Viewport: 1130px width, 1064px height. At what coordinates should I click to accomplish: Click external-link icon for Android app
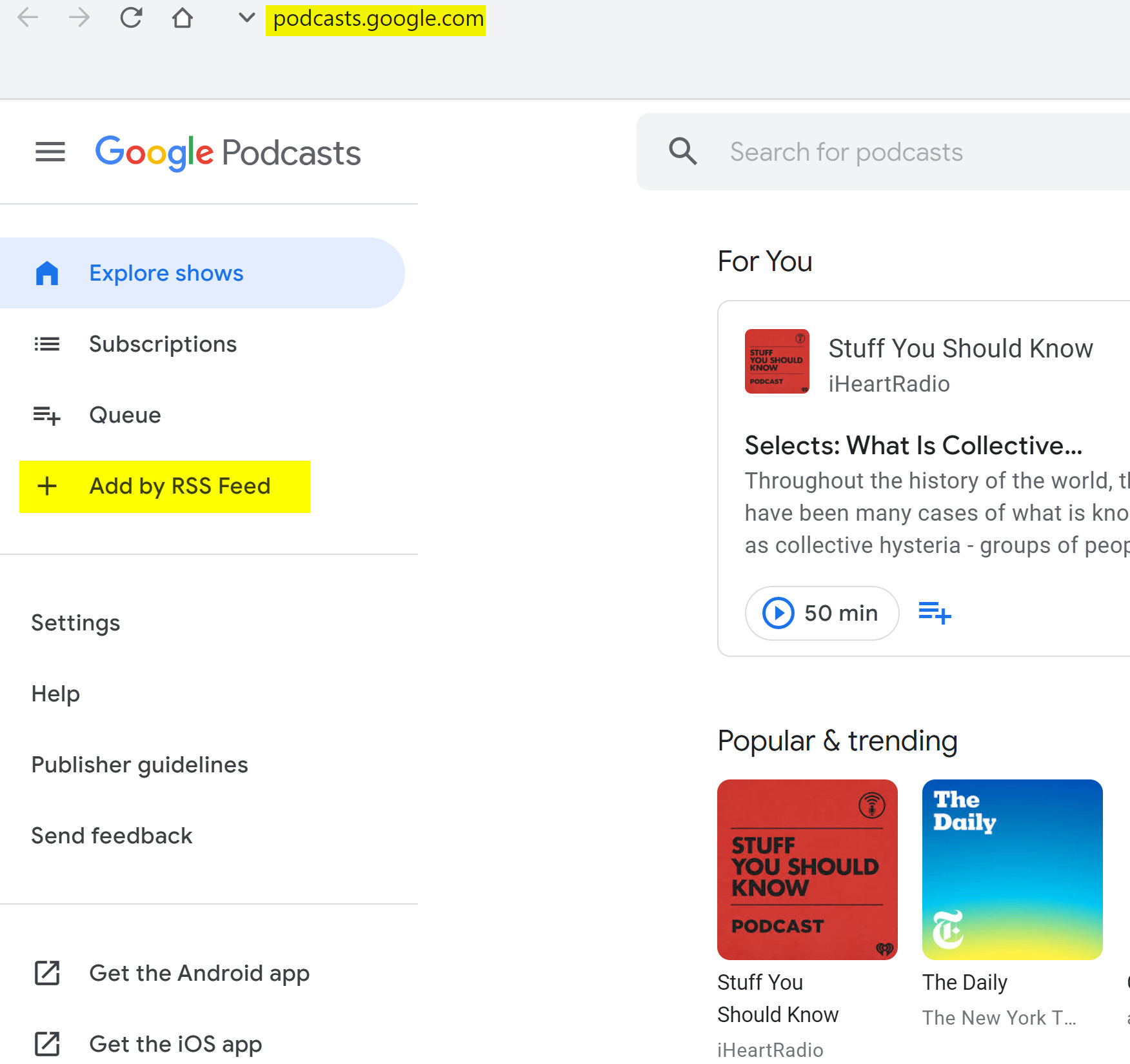(x=47, y=973)
